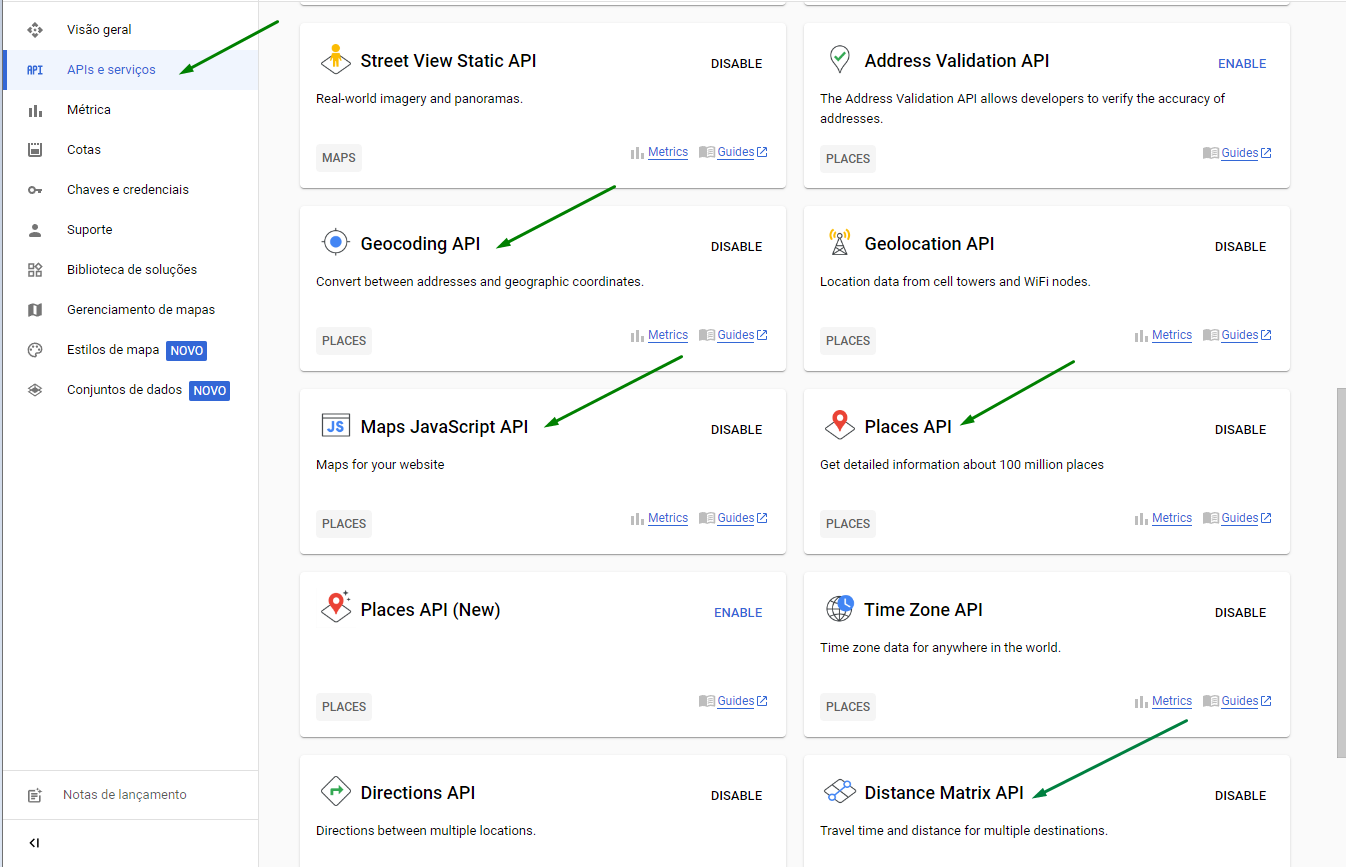
Task: Click the Notas de lançamento icon
Action: [35, 796]
